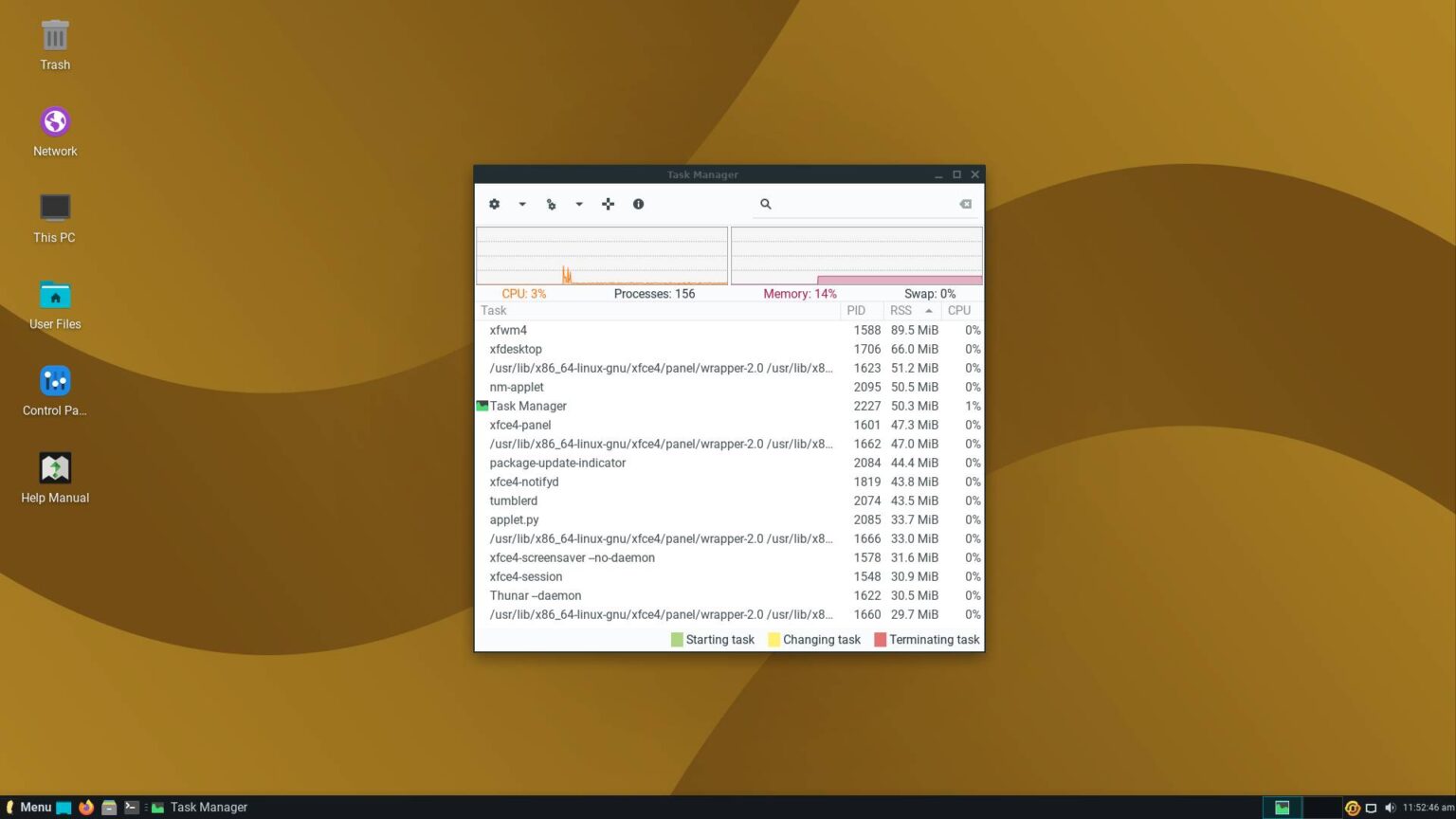Open the file manager from the taskbar

[109, 807]
